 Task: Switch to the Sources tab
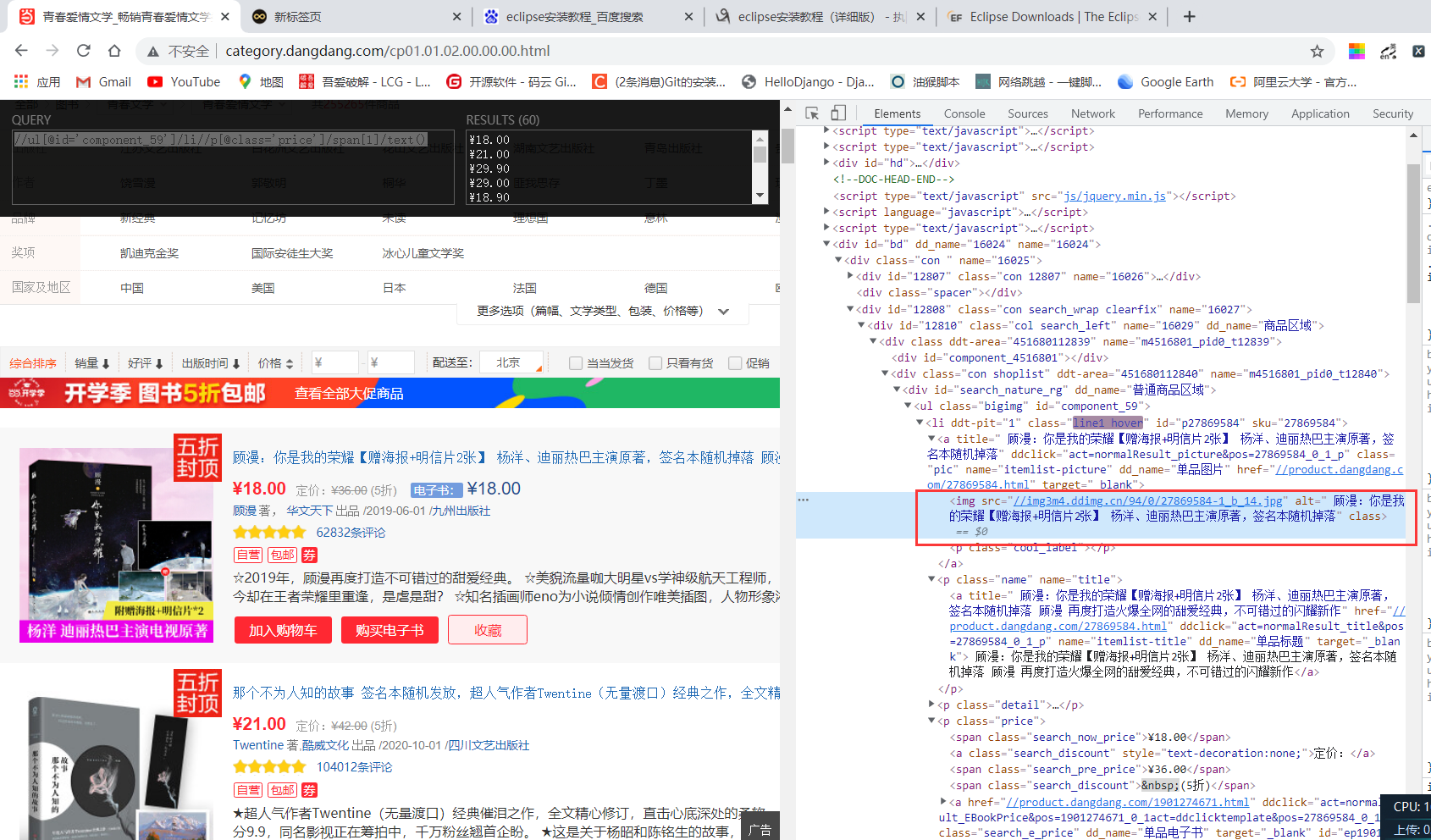[x=1028, y=113]
